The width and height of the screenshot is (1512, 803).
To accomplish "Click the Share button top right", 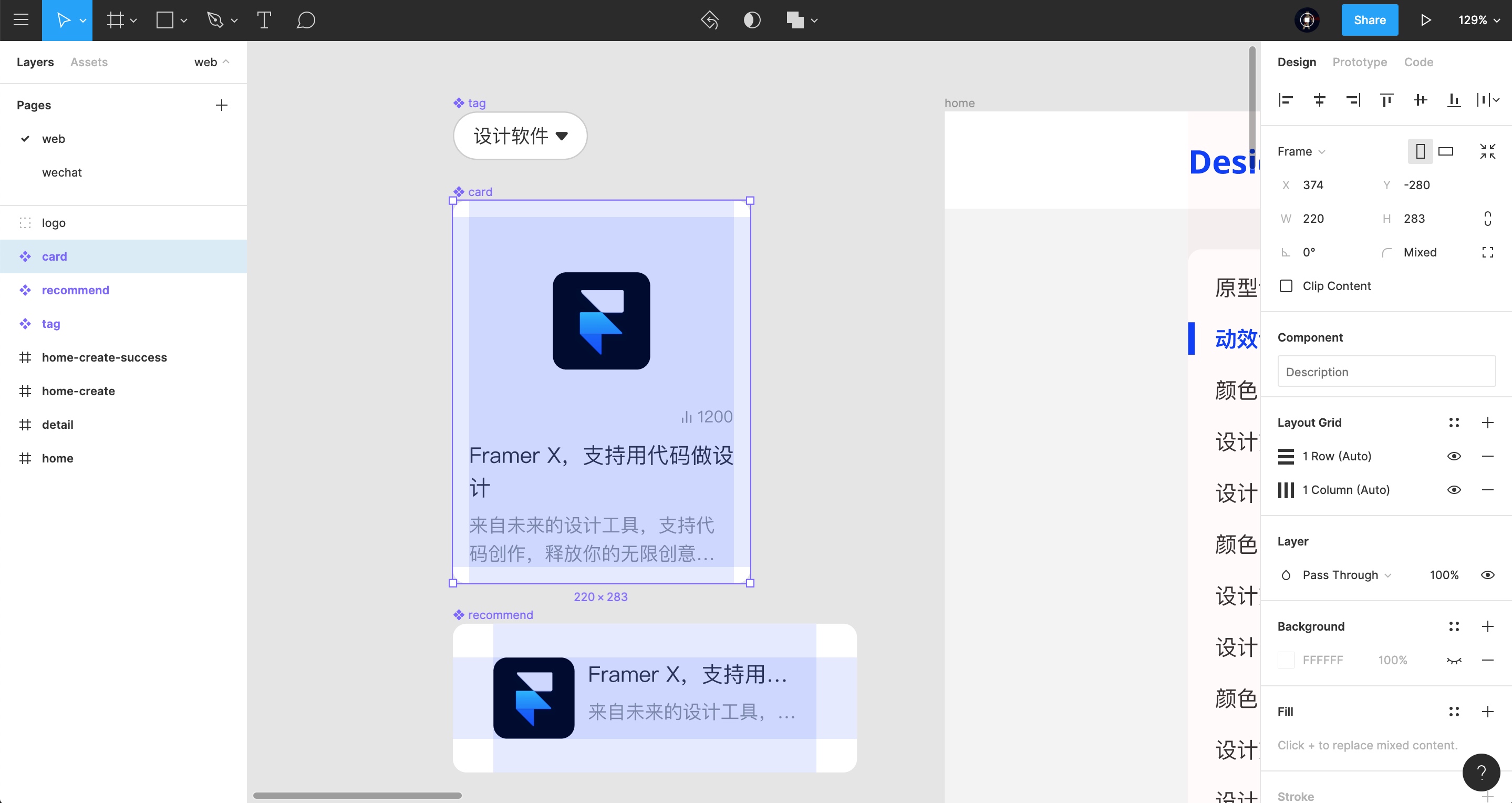I will [1370, 19].
